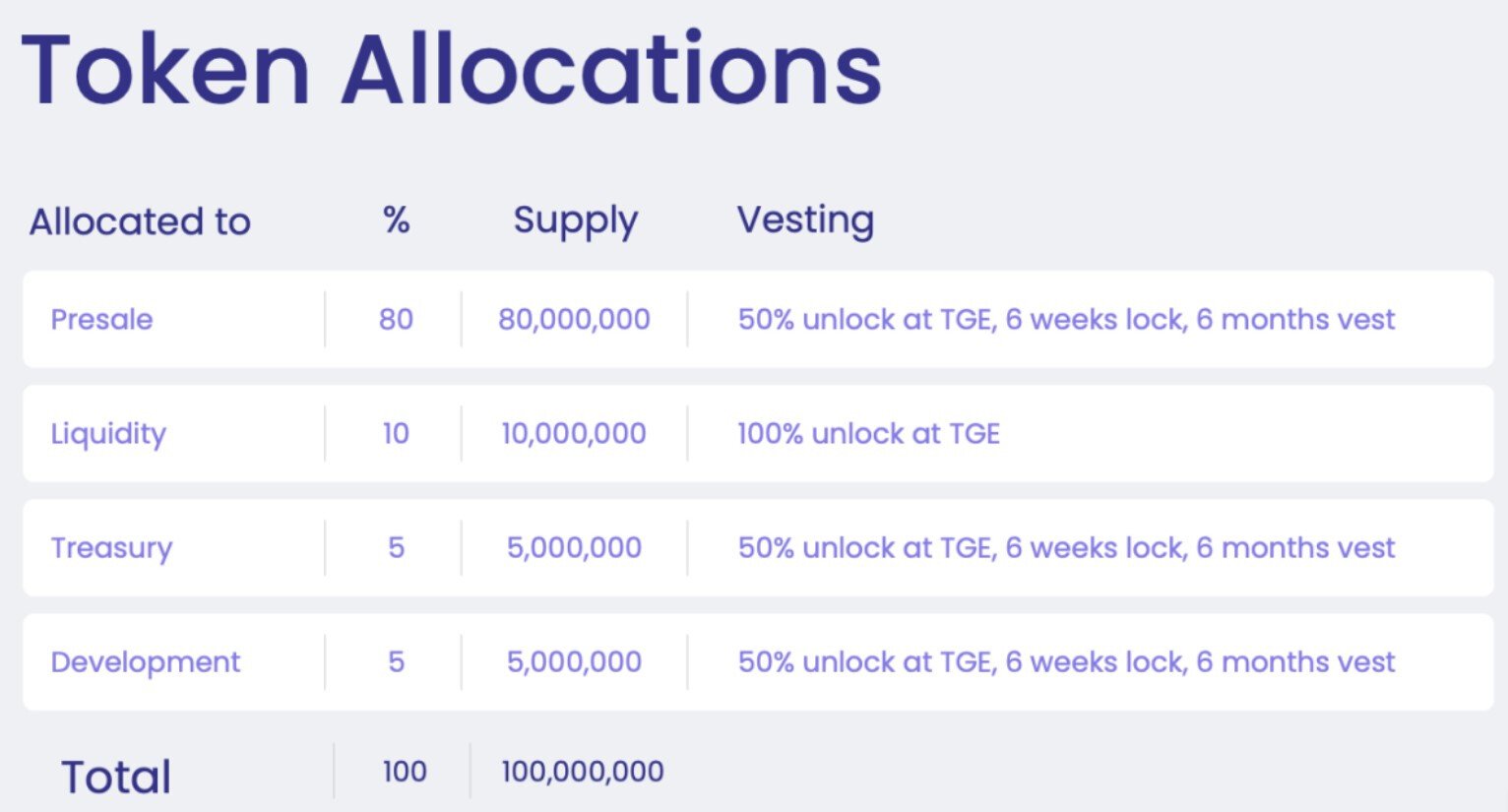Click the Development vesting terms text

[1066, 661]
